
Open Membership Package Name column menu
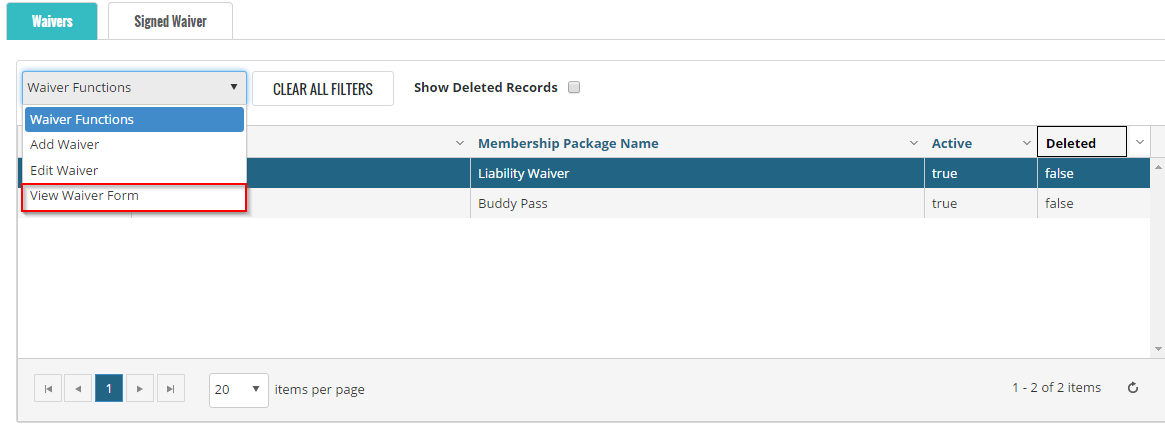(x=913, y=144)
